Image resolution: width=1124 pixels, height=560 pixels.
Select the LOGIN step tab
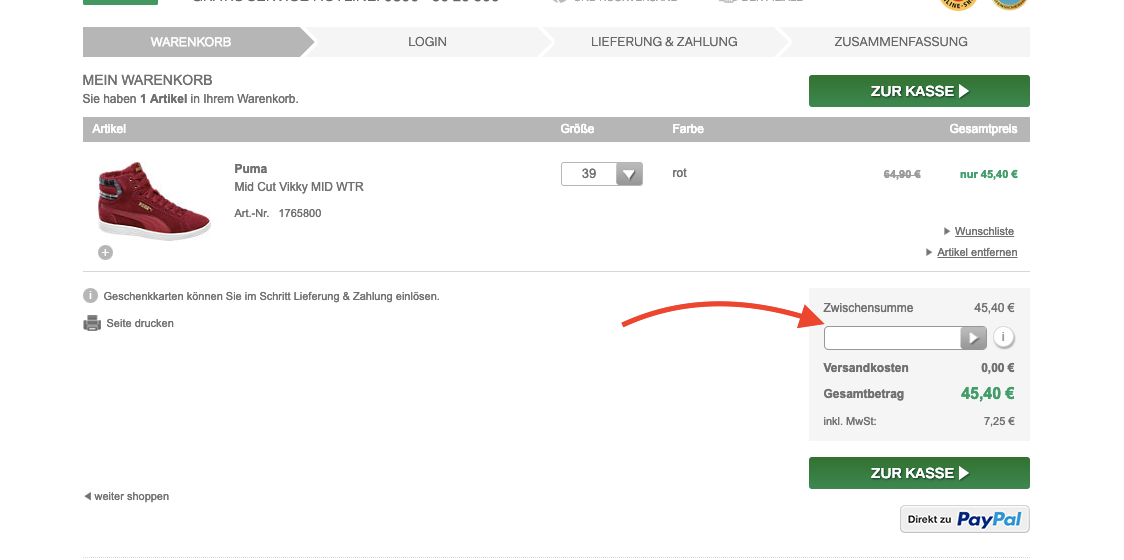pyautogui.click(x=427, y=42)
